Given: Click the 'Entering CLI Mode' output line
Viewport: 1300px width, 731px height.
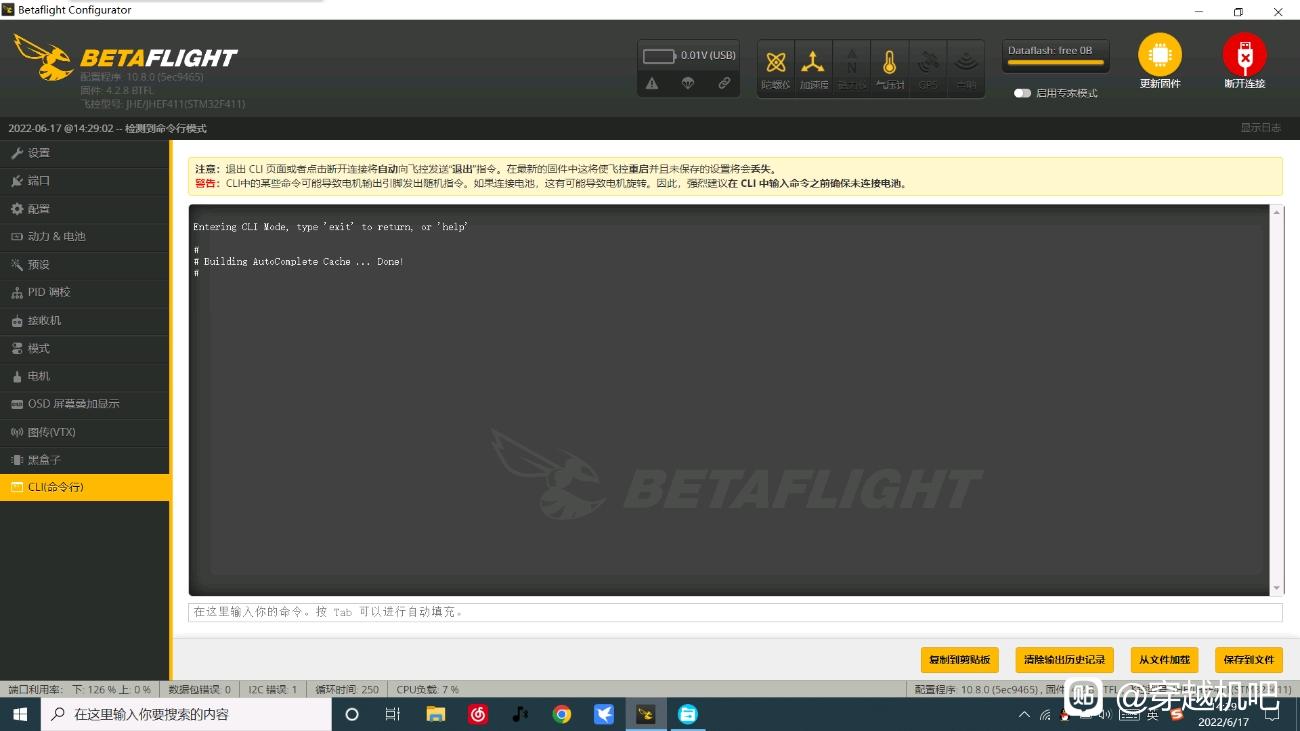Looking at the screenshot, I should click(x=330, y=227).
